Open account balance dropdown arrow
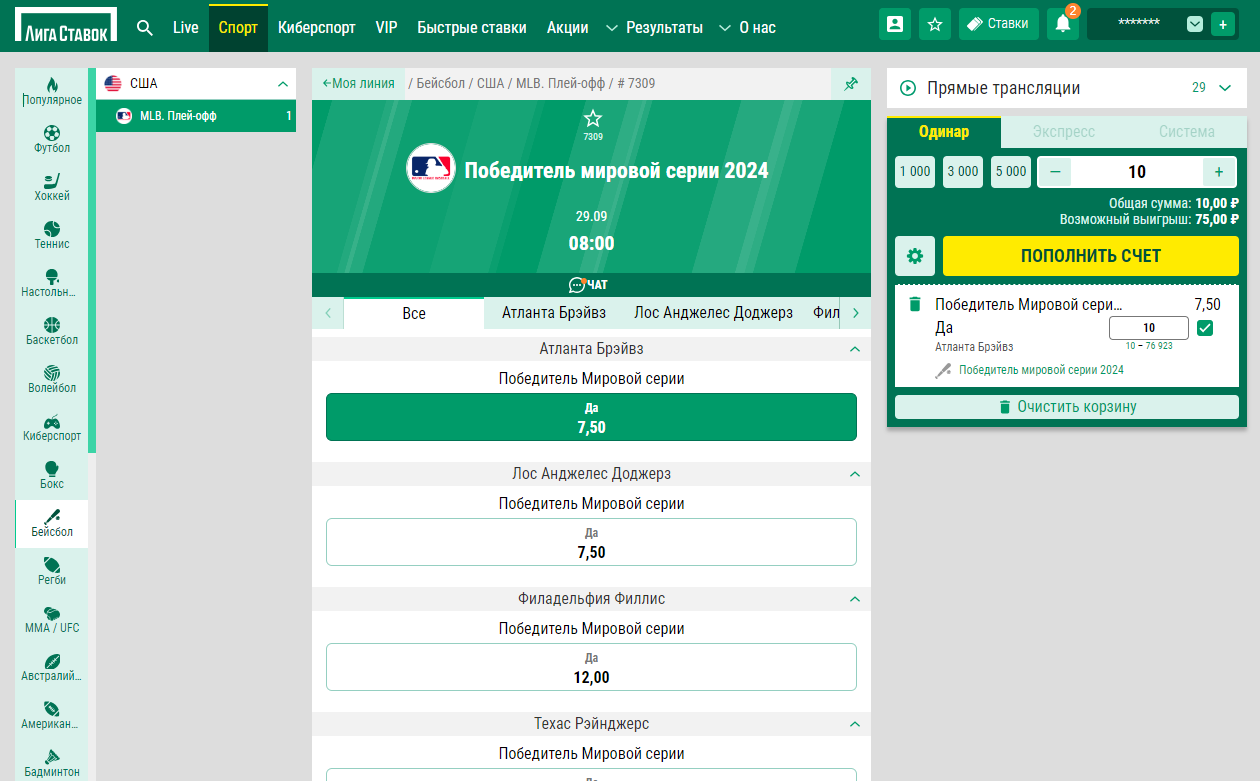Viewport: 1260px width, 781px height. [1195, 24]
